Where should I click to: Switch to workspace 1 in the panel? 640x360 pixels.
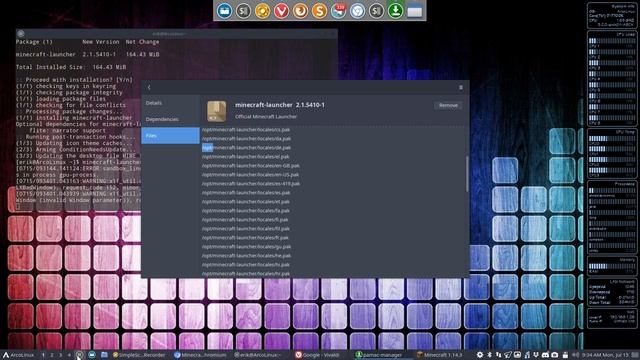pos(43,355)
